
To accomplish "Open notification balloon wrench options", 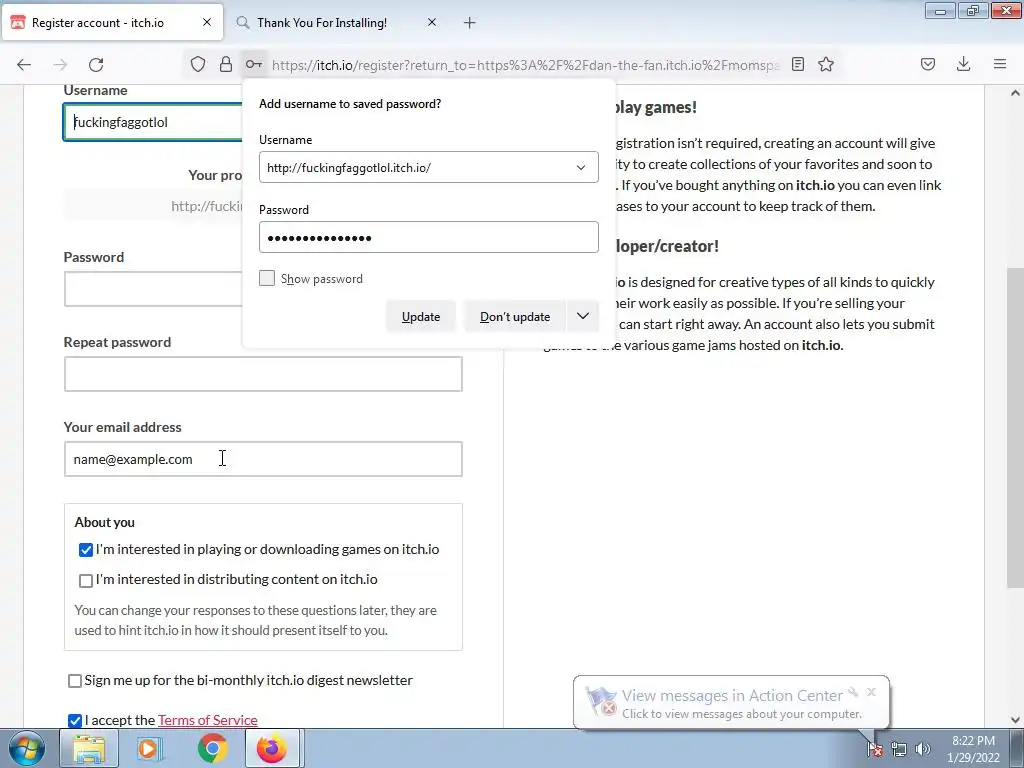I will point(853,692).
